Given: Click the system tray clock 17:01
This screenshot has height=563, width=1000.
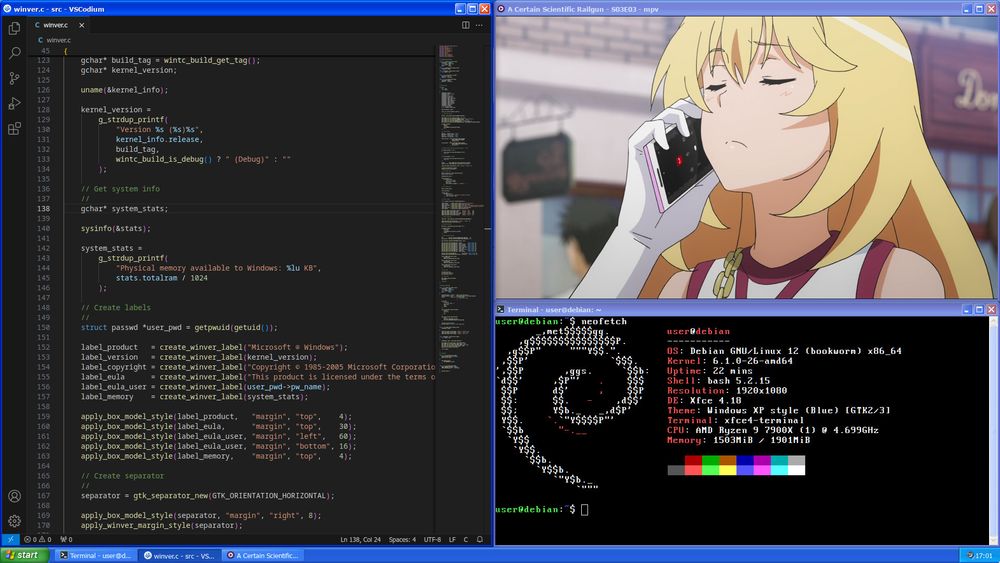Looking at the screenshot, I should pyautogui.click(x=984, y=555).
